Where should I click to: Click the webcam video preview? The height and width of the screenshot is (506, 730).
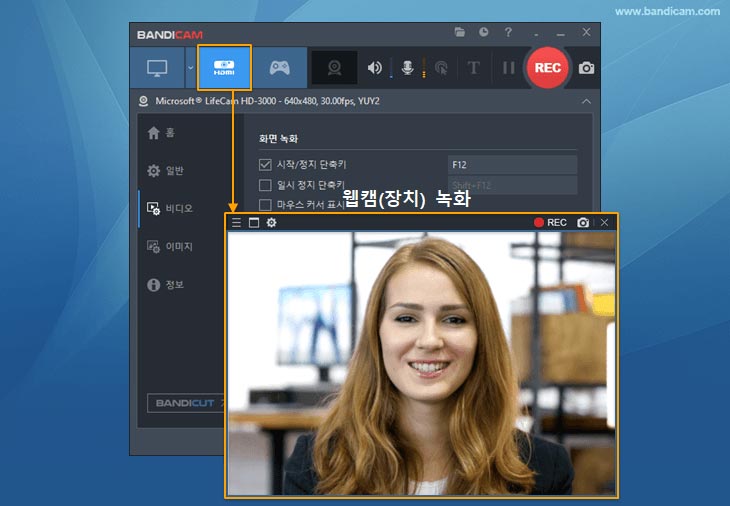pyautogui.click(x=421, y=363)
